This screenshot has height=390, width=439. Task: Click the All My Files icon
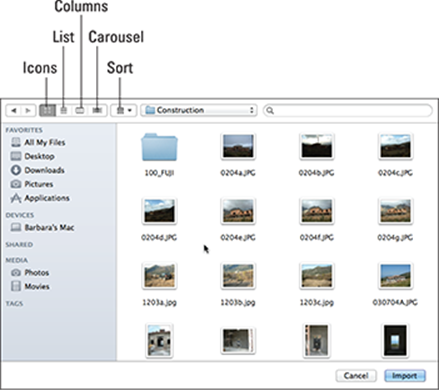click(x=16, y=142)
